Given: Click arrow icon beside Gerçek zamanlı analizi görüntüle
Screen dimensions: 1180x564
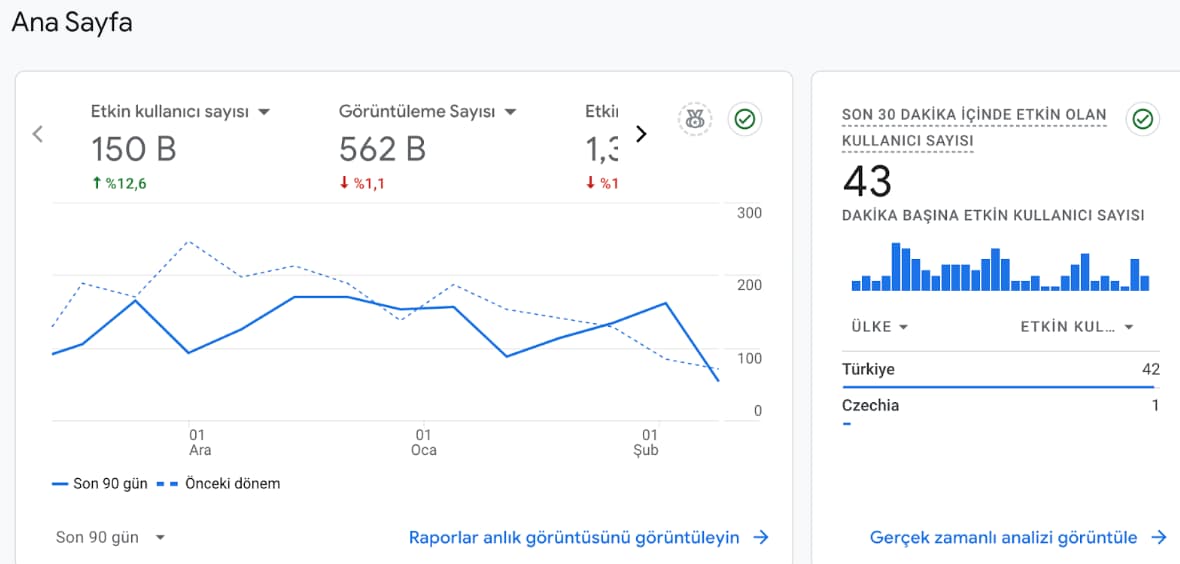Looking at the screenshot, I should point(1159,538).
